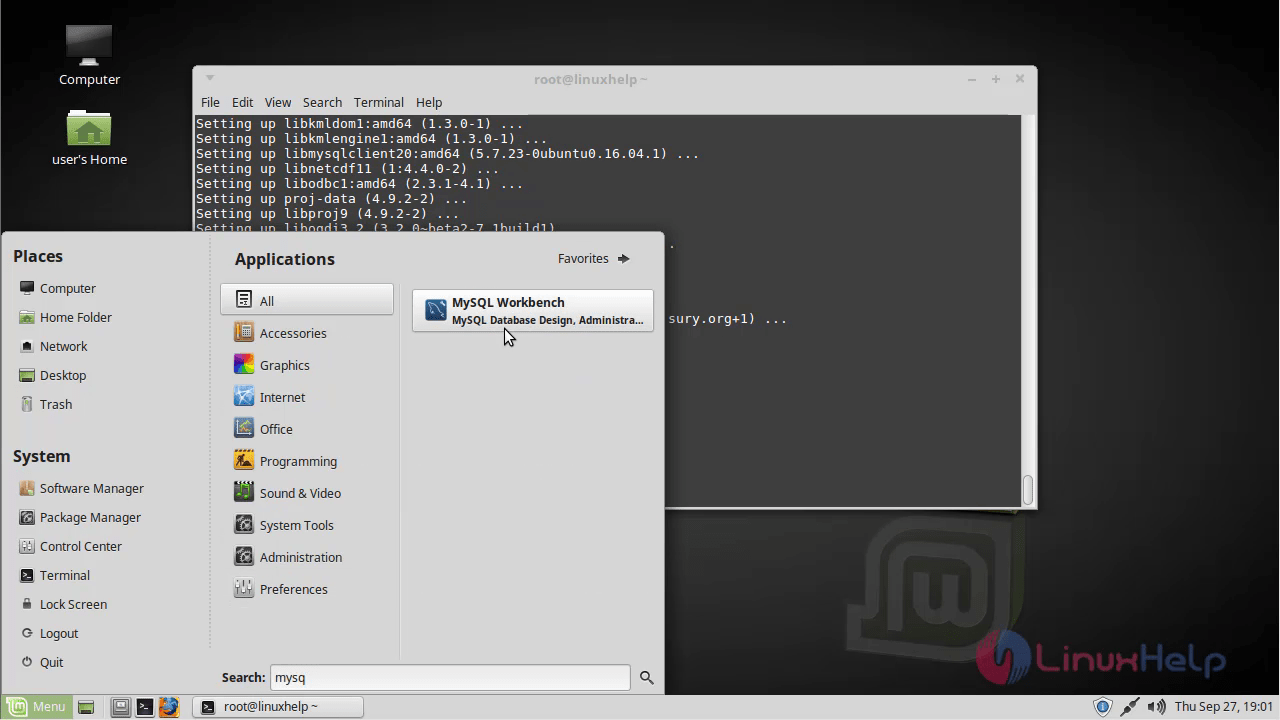
Task: Close the terminal window
Action: (1020, 79)
